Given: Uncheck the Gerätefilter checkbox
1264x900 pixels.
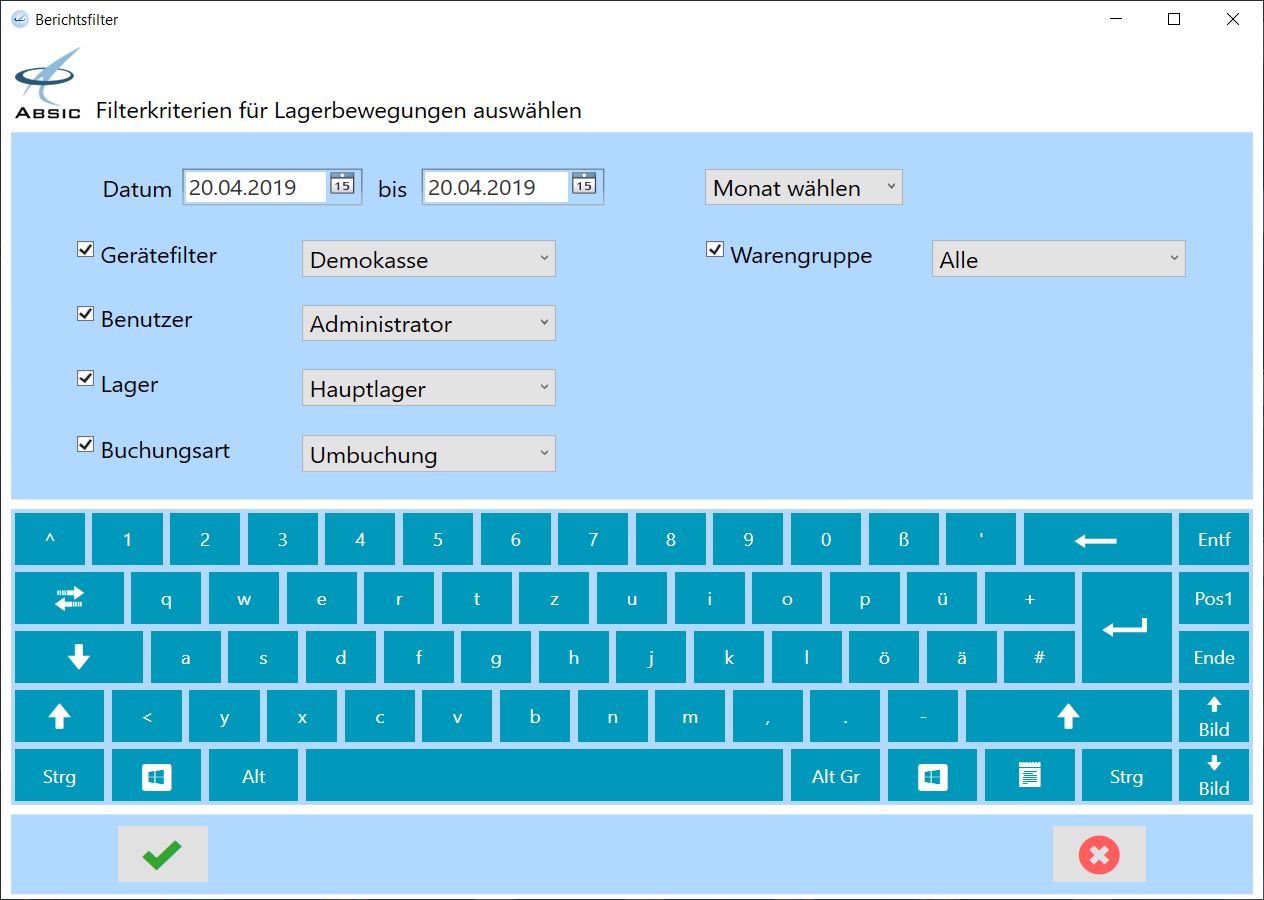Looking at the screenshot, I should pos(86,250).
